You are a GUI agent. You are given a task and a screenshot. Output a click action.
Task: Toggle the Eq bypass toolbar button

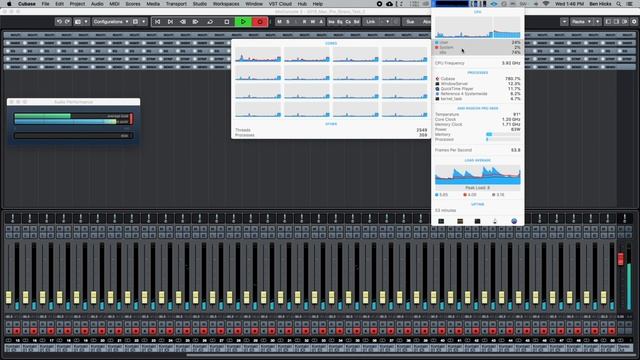[x=340, y=22]
